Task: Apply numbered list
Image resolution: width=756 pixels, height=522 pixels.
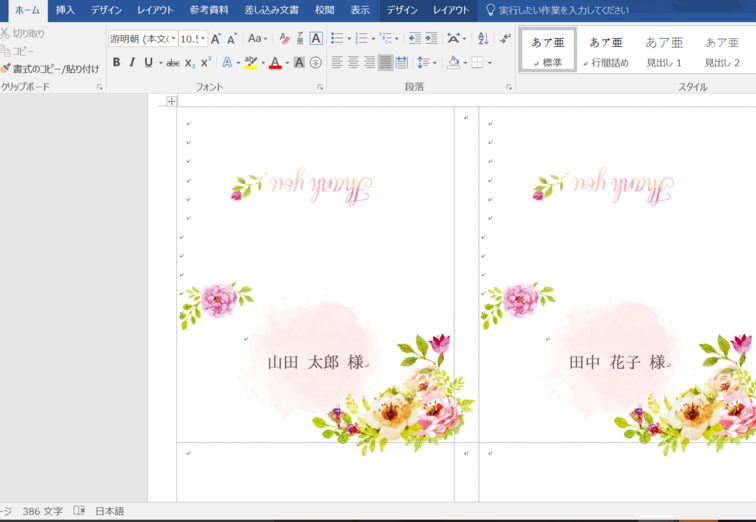Action: pyautogui.click(x=361, y=39)
